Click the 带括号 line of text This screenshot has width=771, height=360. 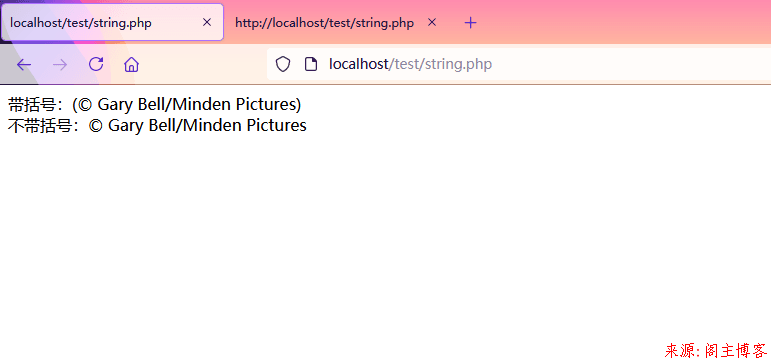click(x=154, y=105)
